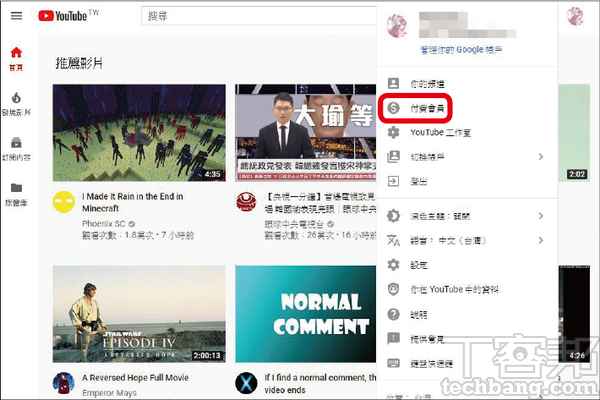Screen dimensions: 600x400
Task: Click the YouTube 工作室 gear icon
Action: pos(393,132)
